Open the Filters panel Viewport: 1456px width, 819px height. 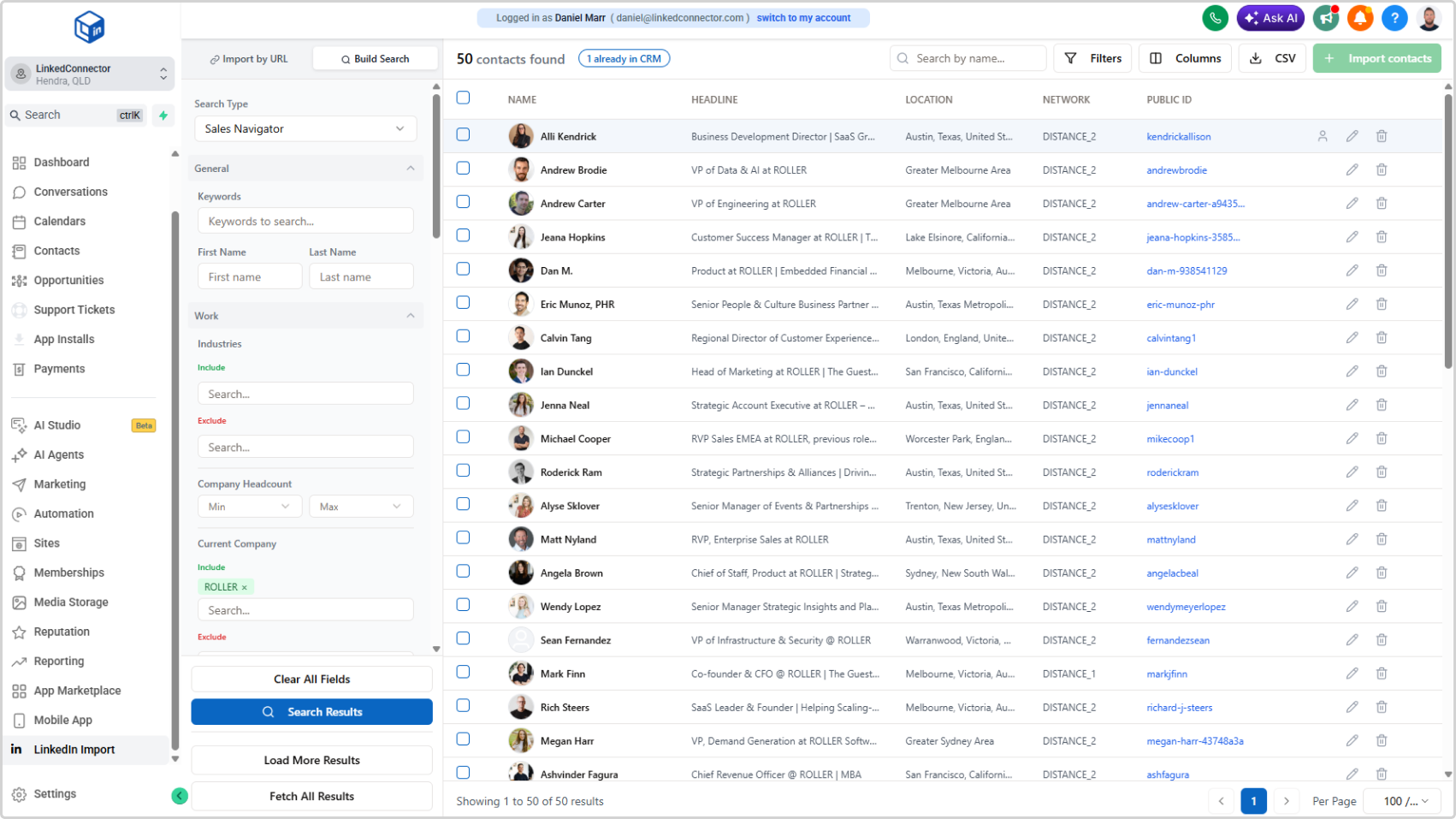point(1092,58)
